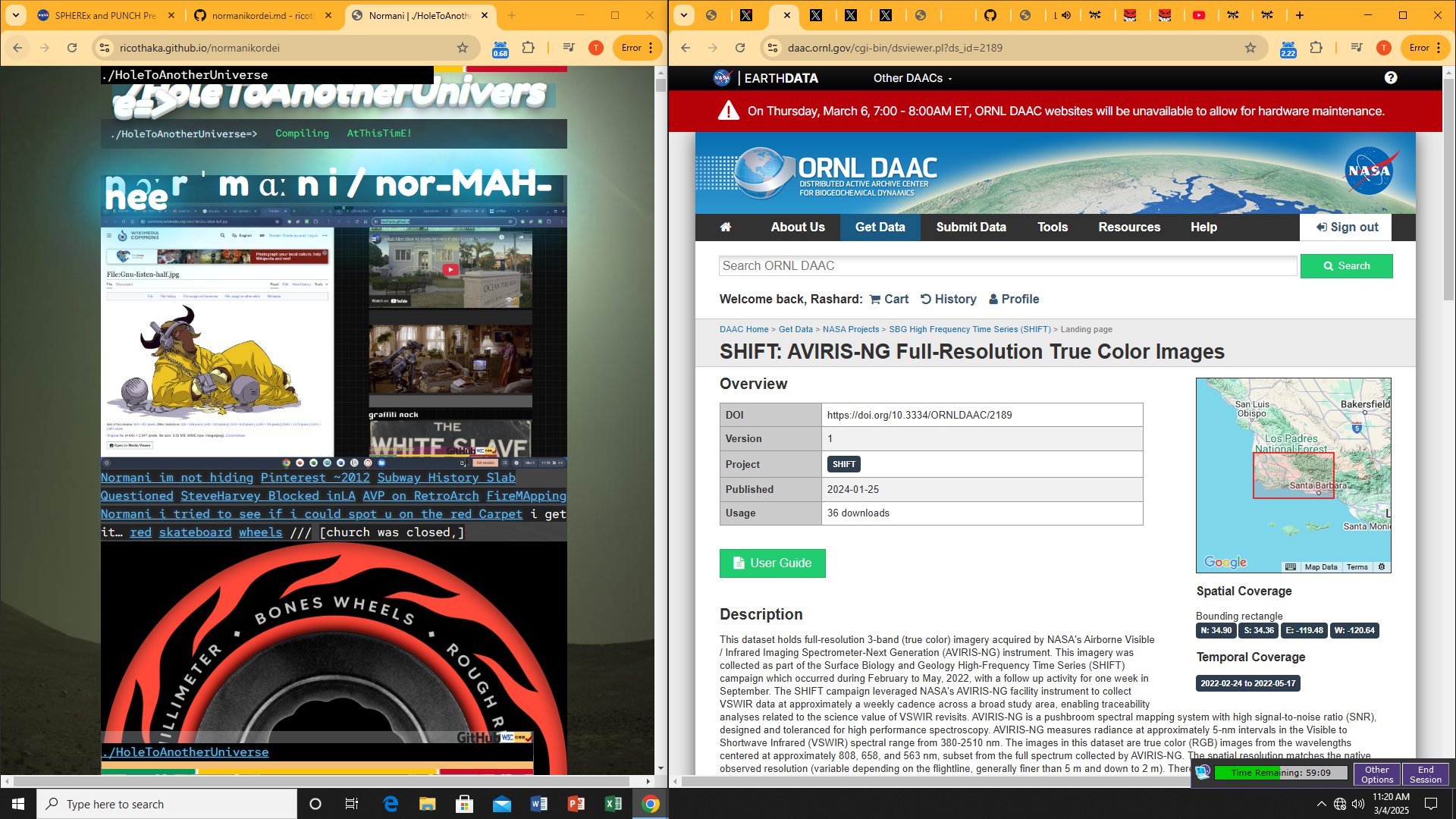Click the Sign out button
Screen dimensions: 1456x819
(1347, 227)
